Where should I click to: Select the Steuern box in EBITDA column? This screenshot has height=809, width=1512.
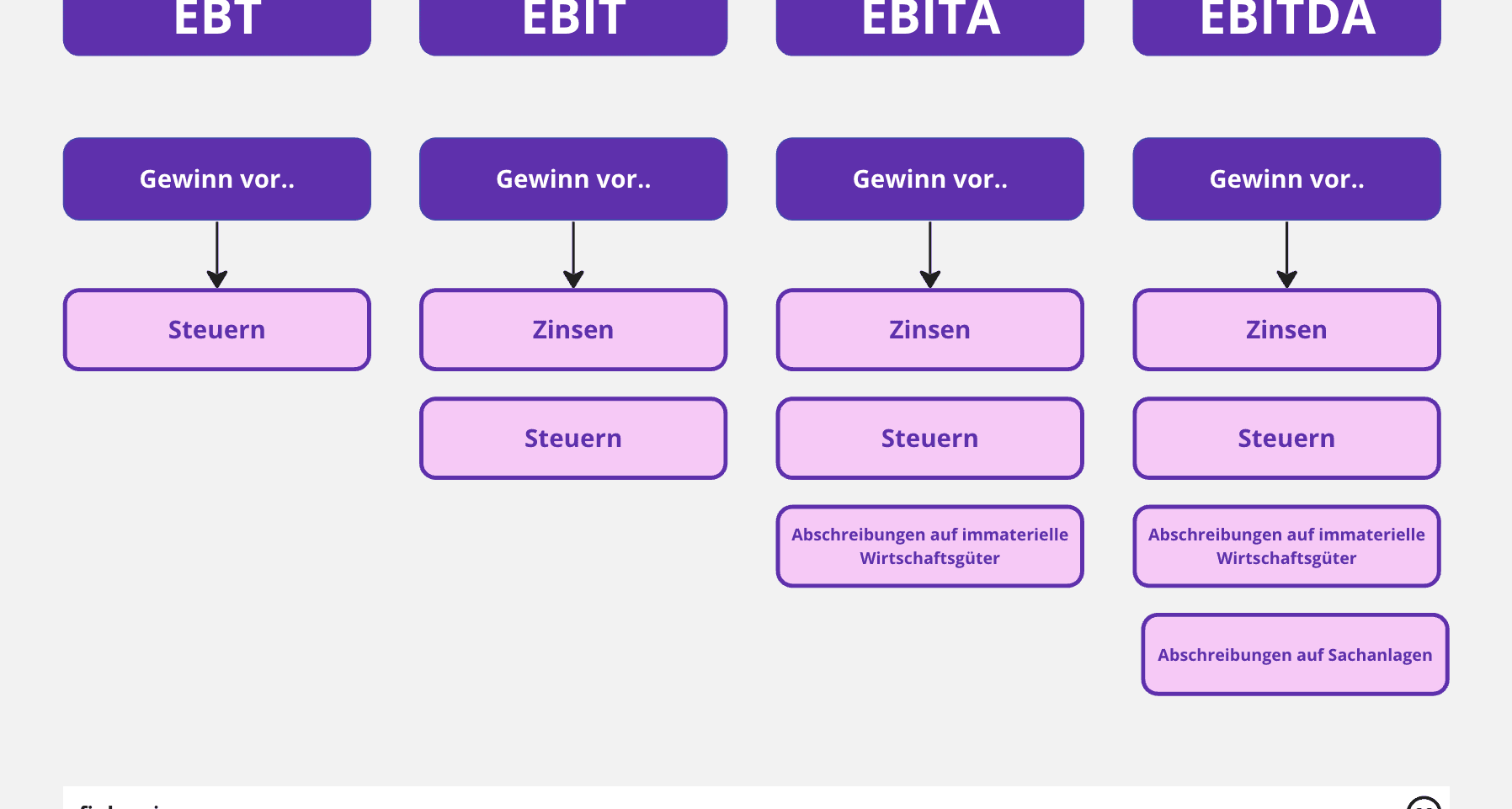pyautogui.click(x=1286, y=439)
